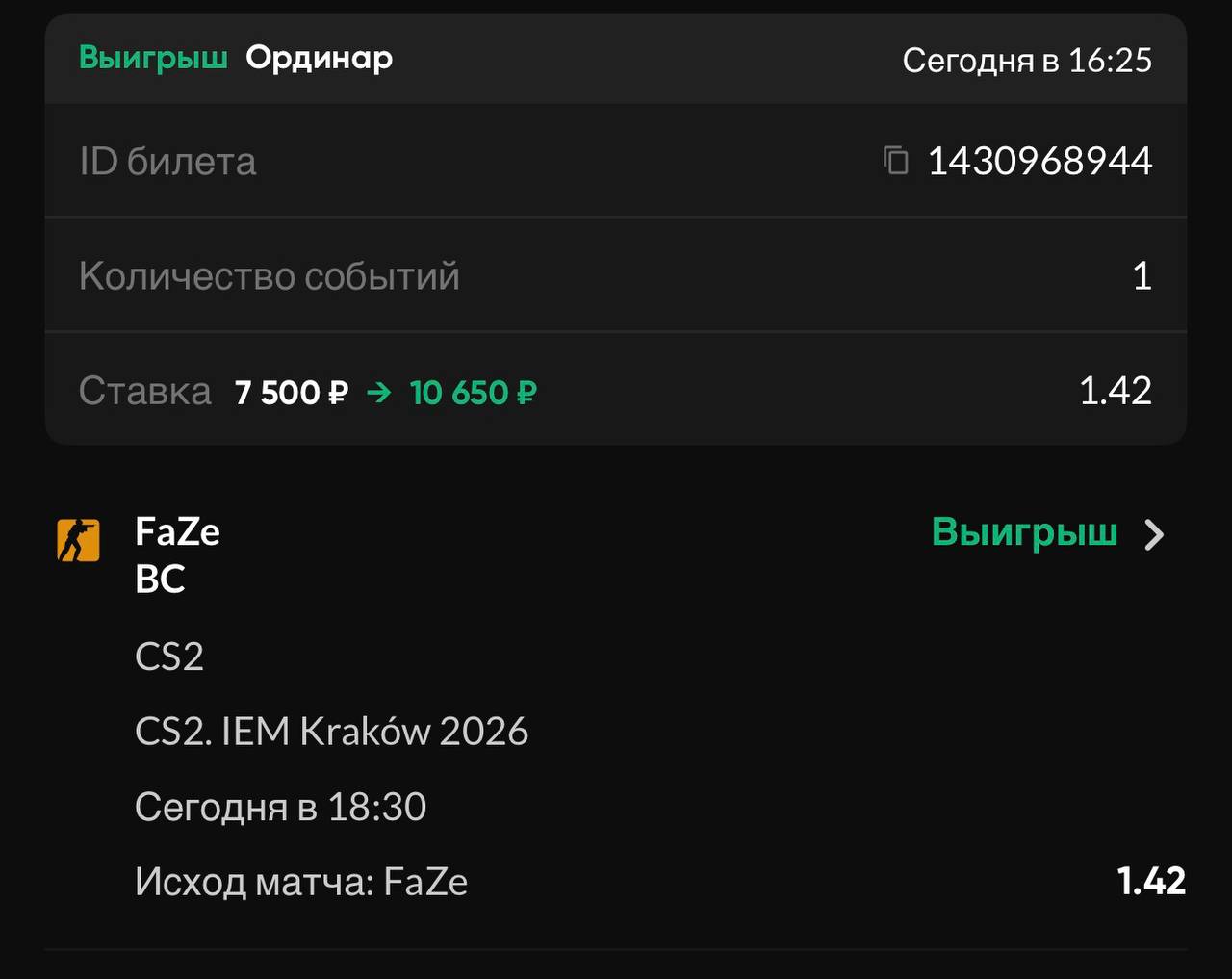Click the bet time Сегодня в 16:25
Image resolution: width=1232 pixels, height=979 pixels.
(x=1026, y=60)
